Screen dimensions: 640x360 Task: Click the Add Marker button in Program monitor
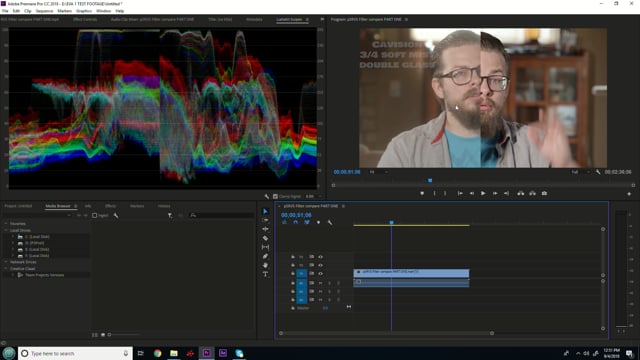[x=422, y=193]
